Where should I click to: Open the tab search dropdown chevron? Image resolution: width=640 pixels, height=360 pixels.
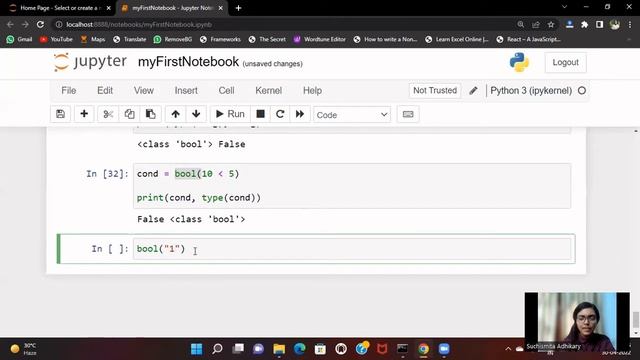(x=564, y=7)
